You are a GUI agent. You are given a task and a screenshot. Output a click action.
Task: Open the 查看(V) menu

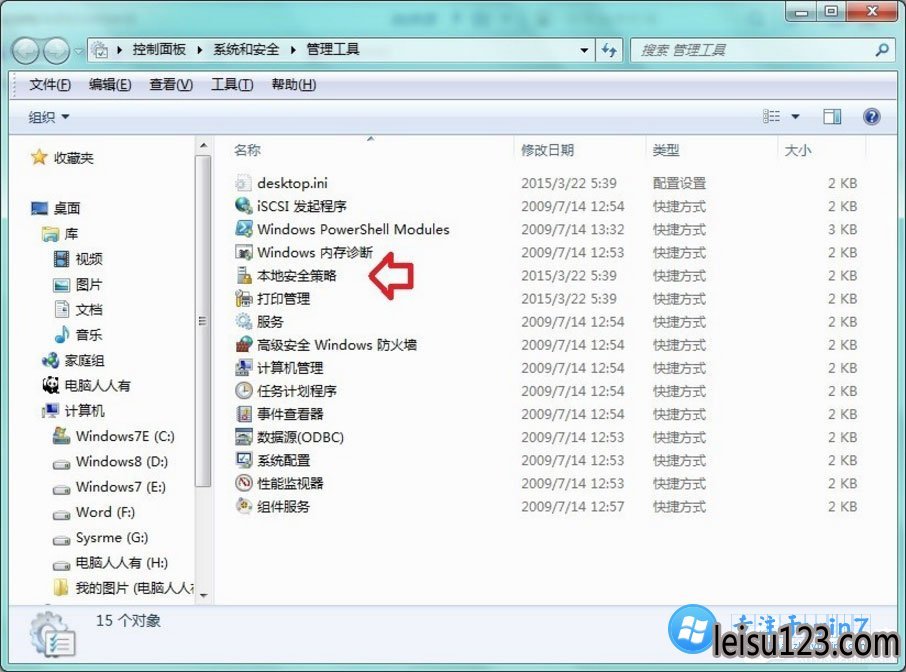coord(171,85)
